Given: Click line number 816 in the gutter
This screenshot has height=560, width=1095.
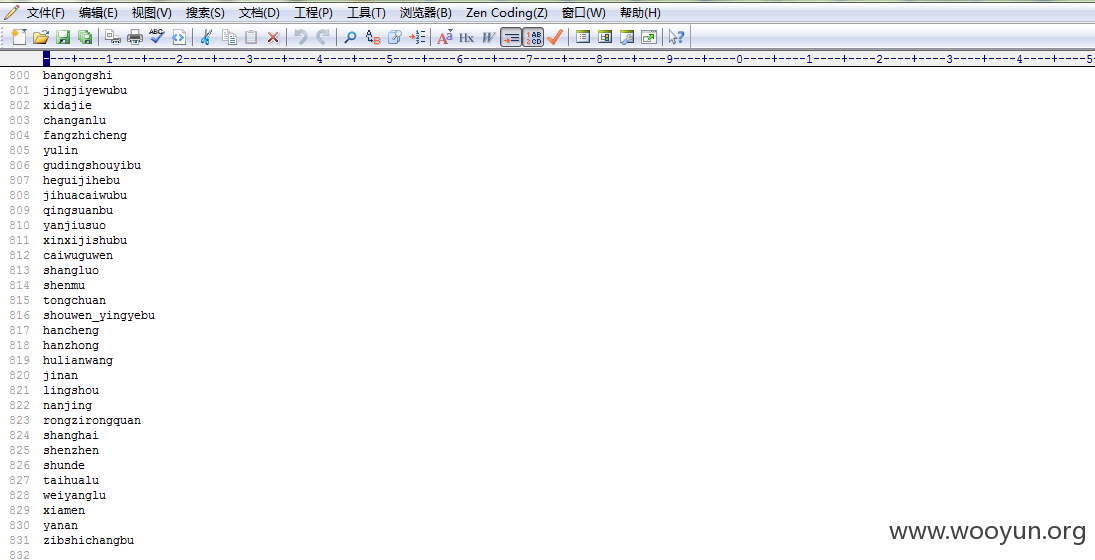Looking at the screenshot, I should point(20,316).
